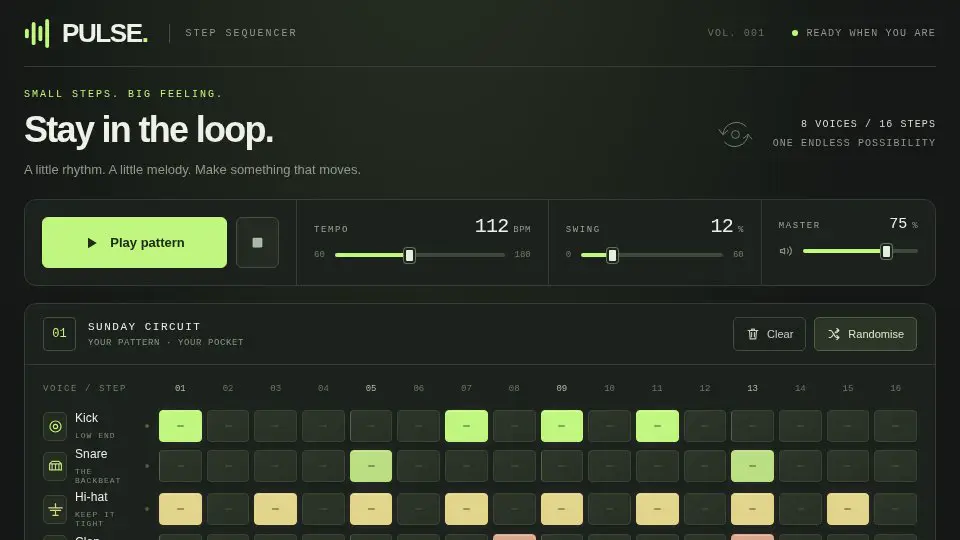
Task: Click the VOL. 001 label
Action: pyautogui.click(x=736, y=33)
